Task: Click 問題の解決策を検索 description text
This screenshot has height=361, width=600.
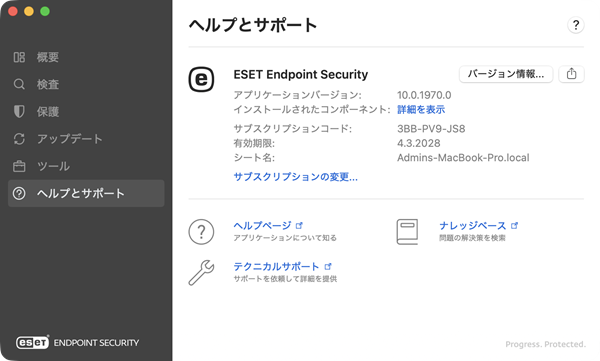Action: pos(472,238)
